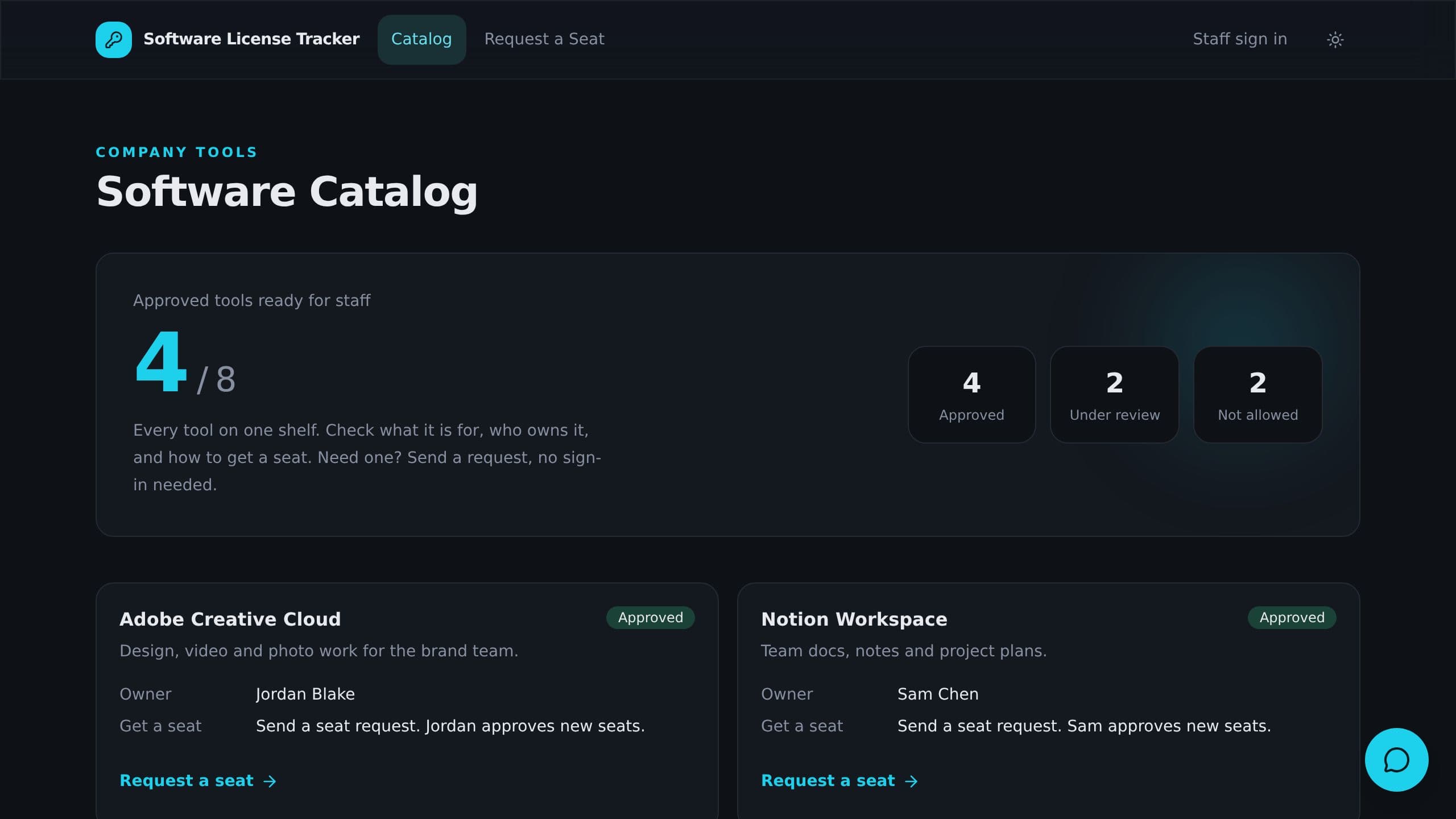The image size is (1456, 819).
Task: Click Approved badge on Adobe Creative Cloud
Action: [x=650, y=618]
